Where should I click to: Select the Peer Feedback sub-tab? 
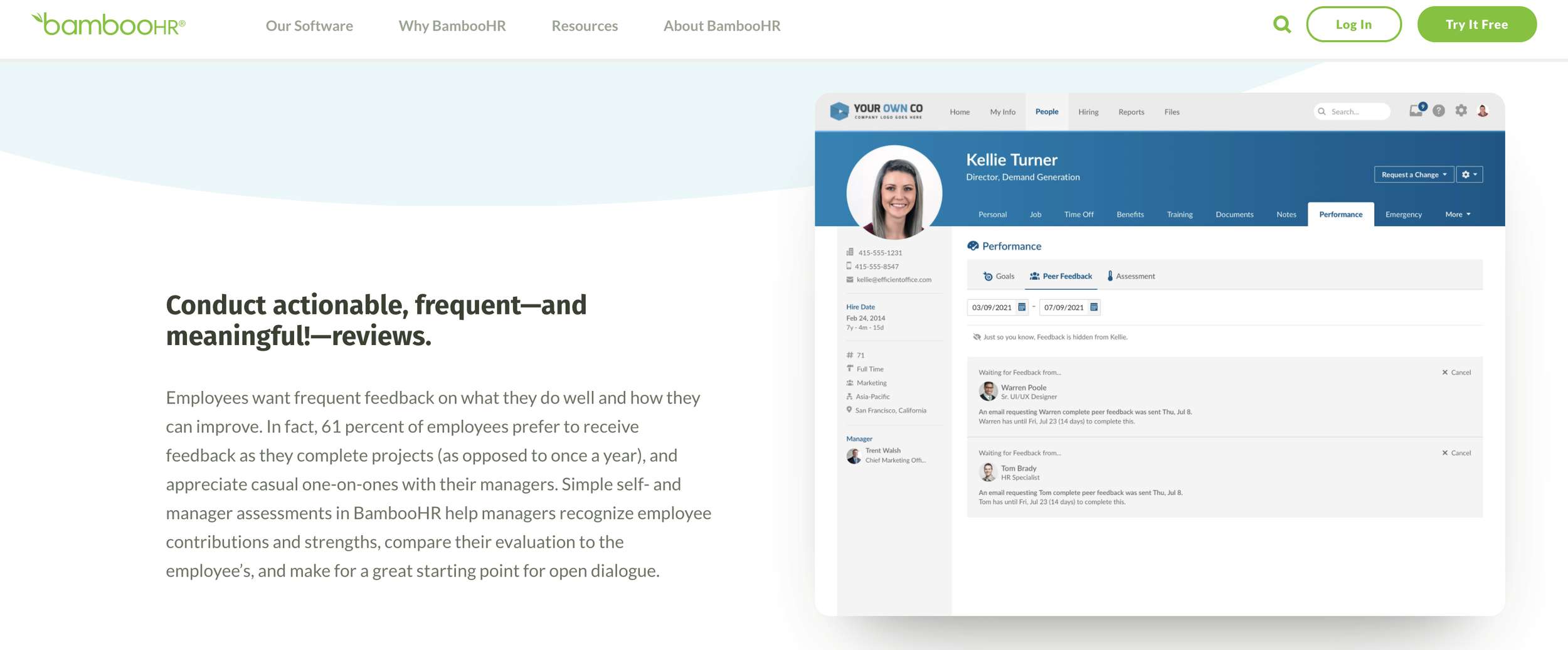1061,276
